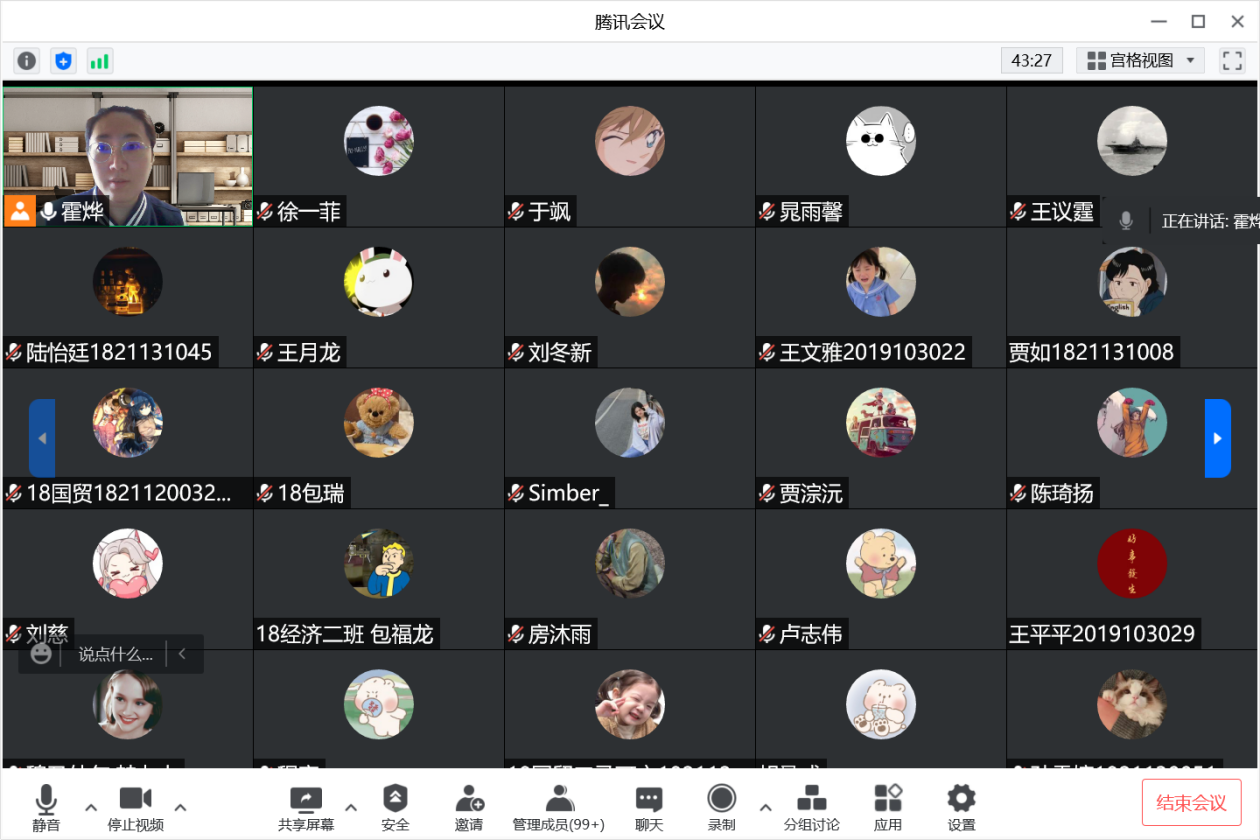The image size is (1260, 840).
Task: Open the Apps (应用) panel
Action: click(888, 808)
